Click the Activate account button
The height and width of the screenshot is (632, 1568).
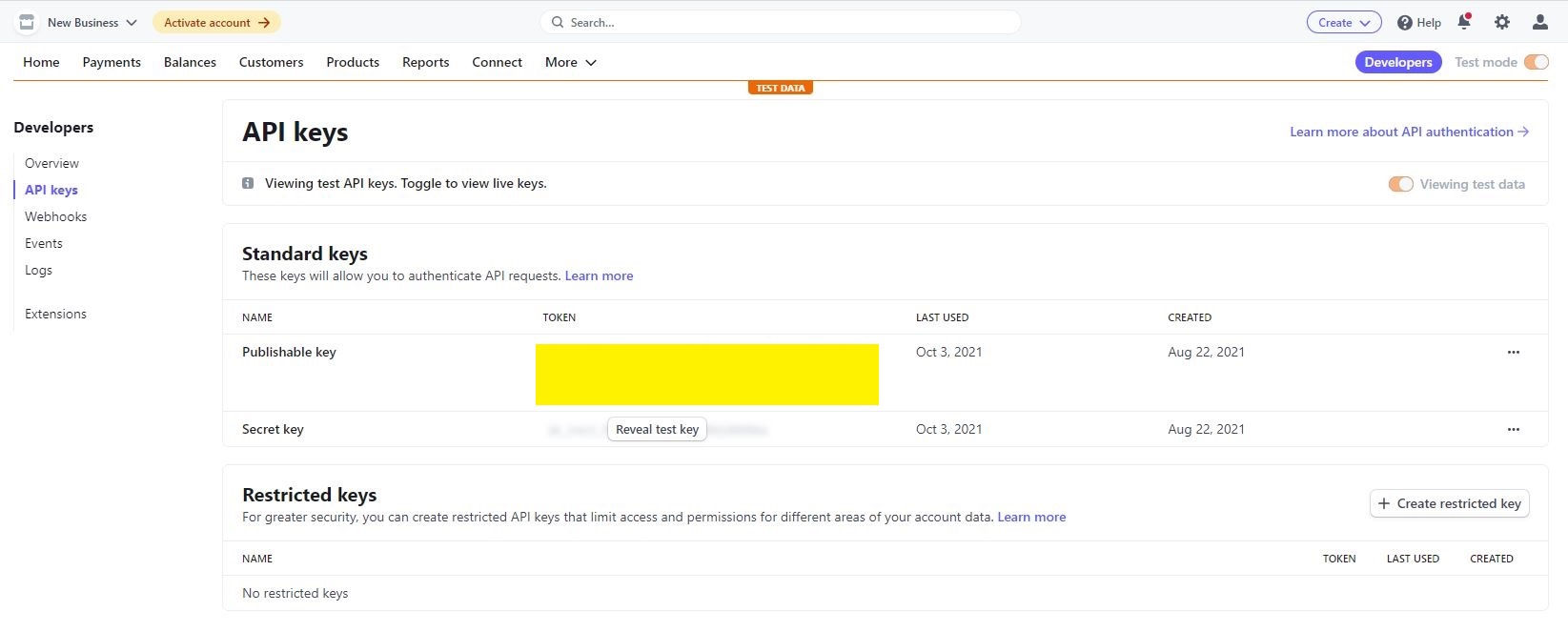[216, 22]
